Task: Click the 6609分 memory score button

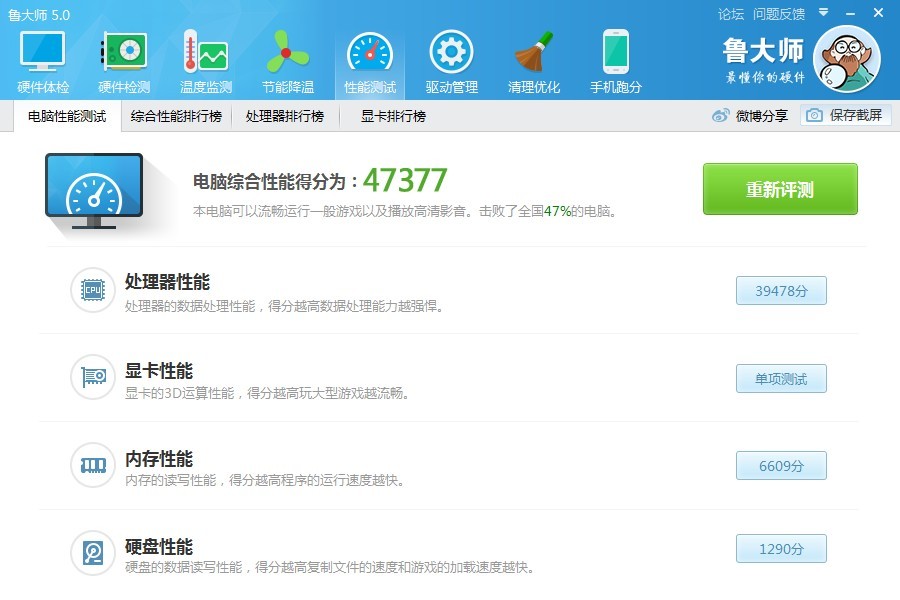Action: (x=781, y=466)
